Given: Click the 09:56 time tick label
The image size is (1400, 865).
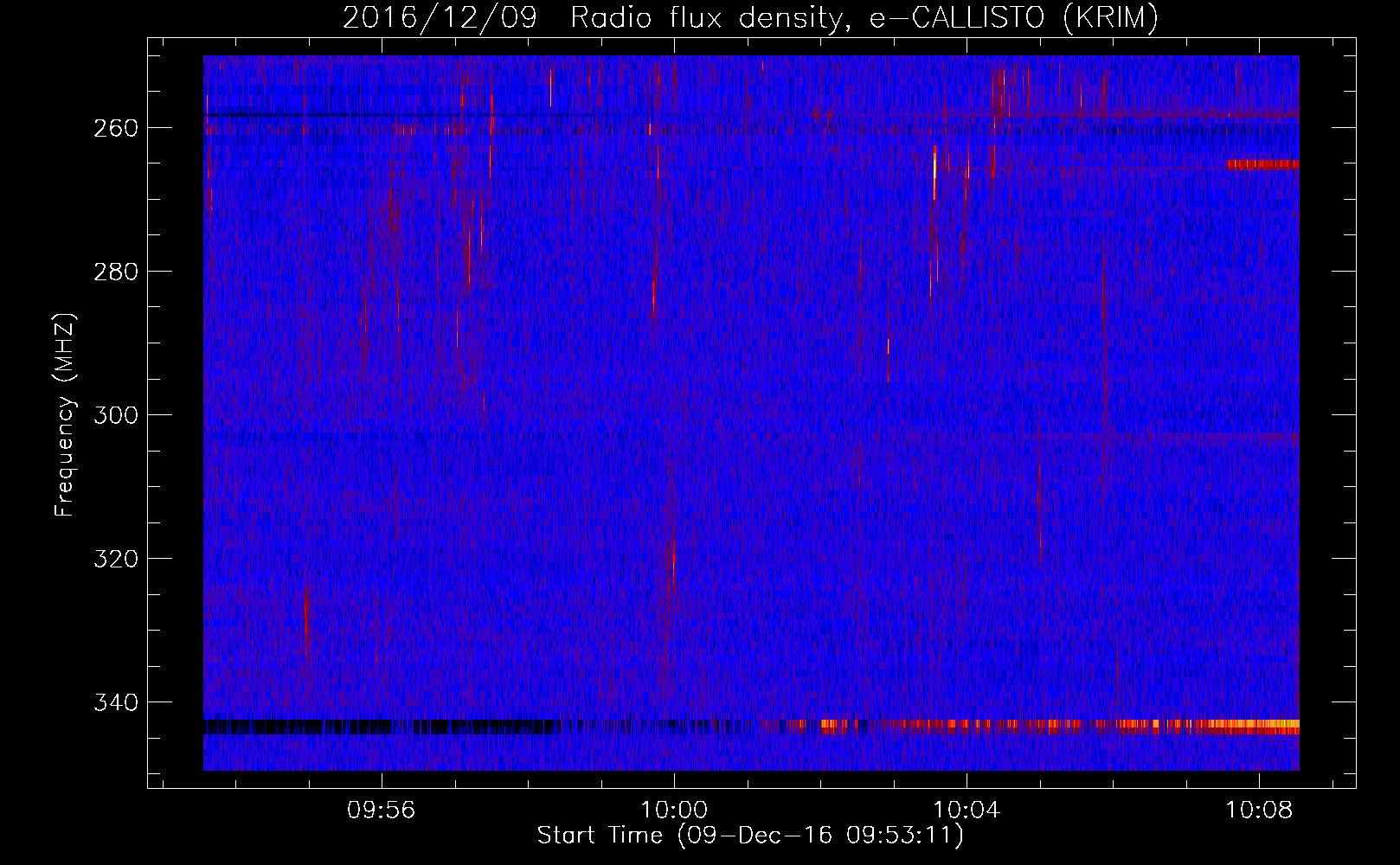Looking at the screenshot, I should pos(381,811).
